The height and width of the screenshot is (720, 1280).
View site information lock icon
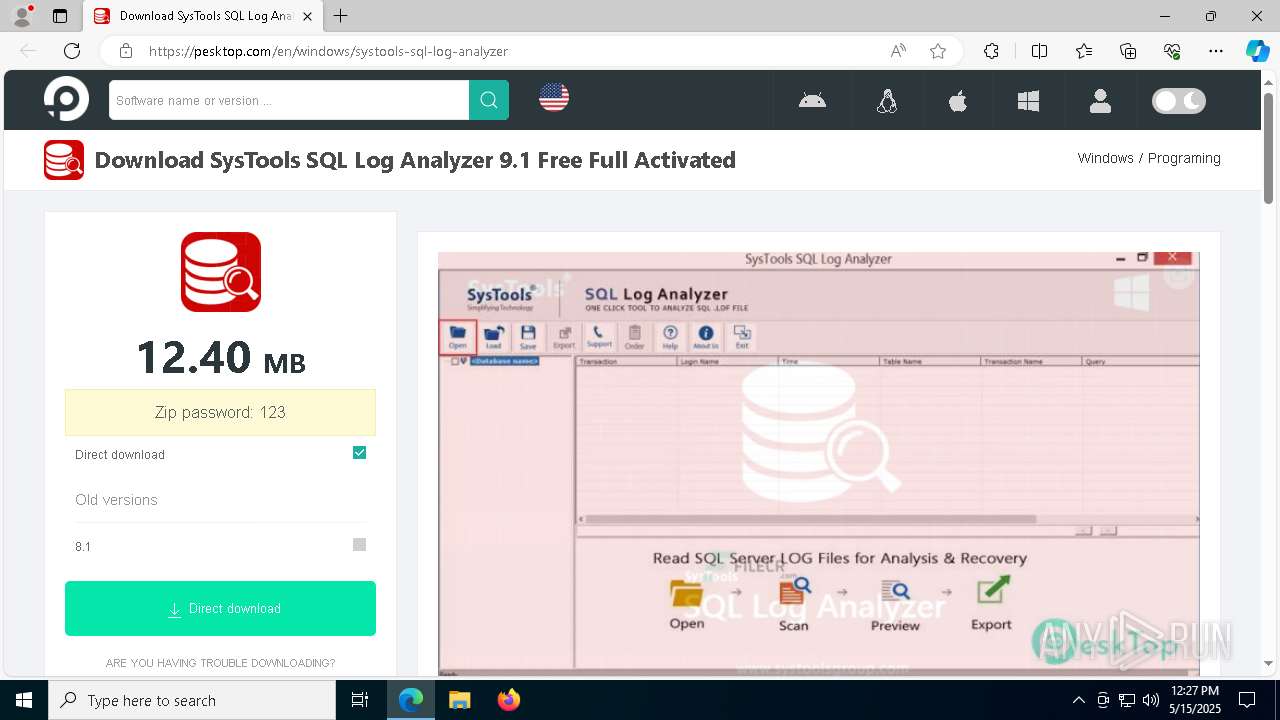(x=125, y=51)
